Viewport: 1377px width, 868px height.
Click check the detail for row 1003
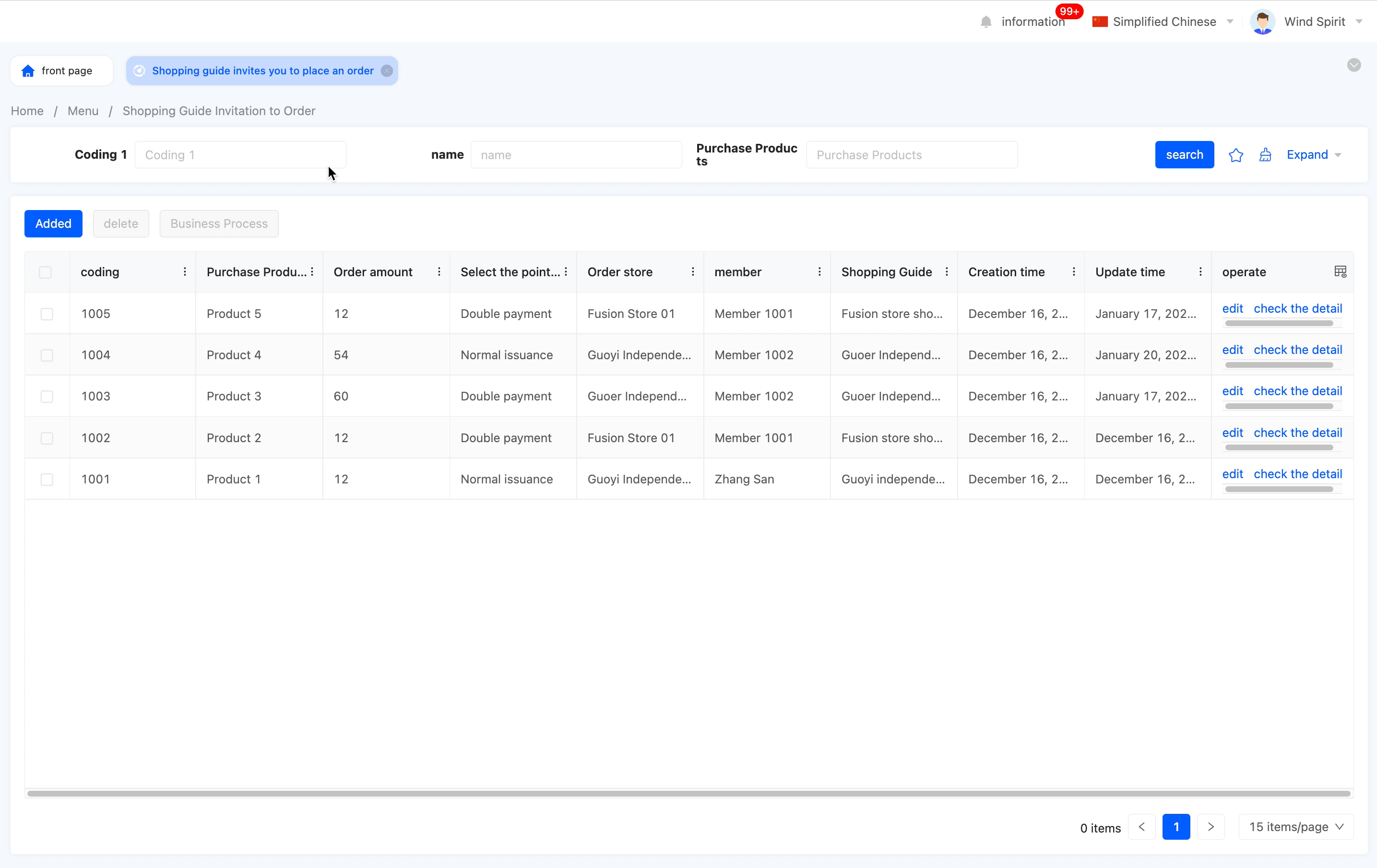click(x=1297, y=391)
